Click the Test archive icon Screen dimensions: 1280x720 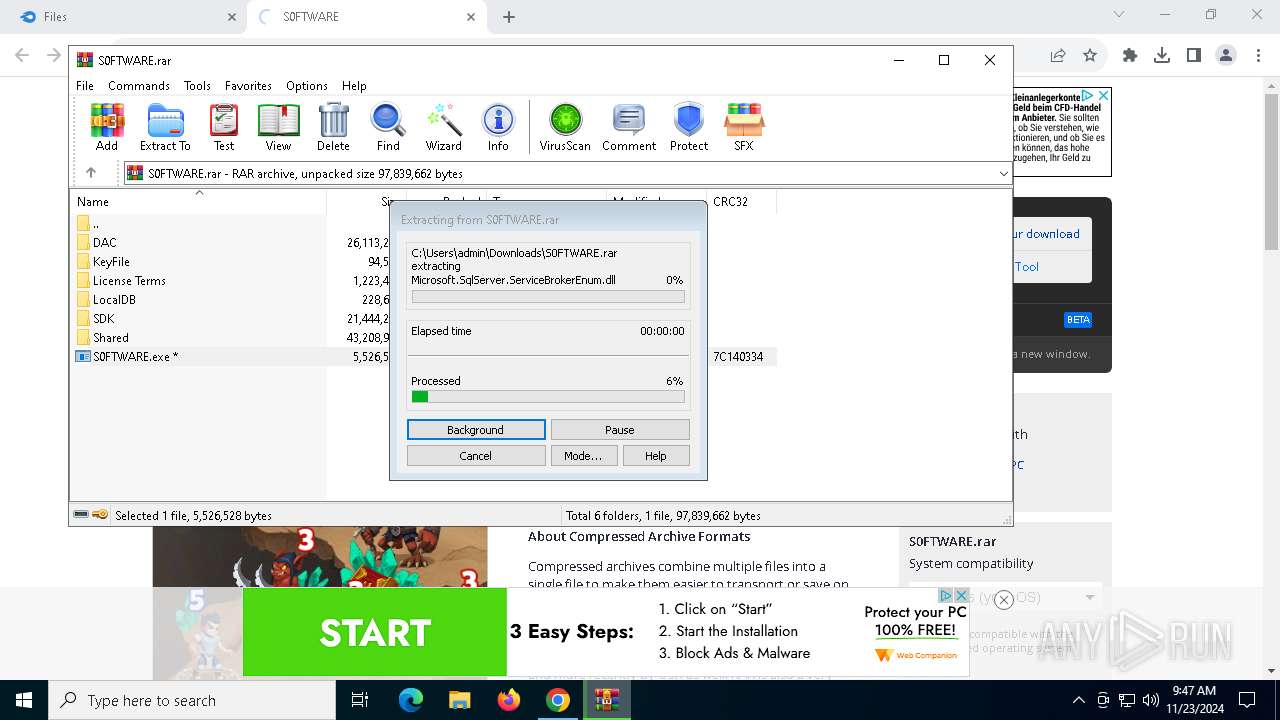[x=224, y=127]
